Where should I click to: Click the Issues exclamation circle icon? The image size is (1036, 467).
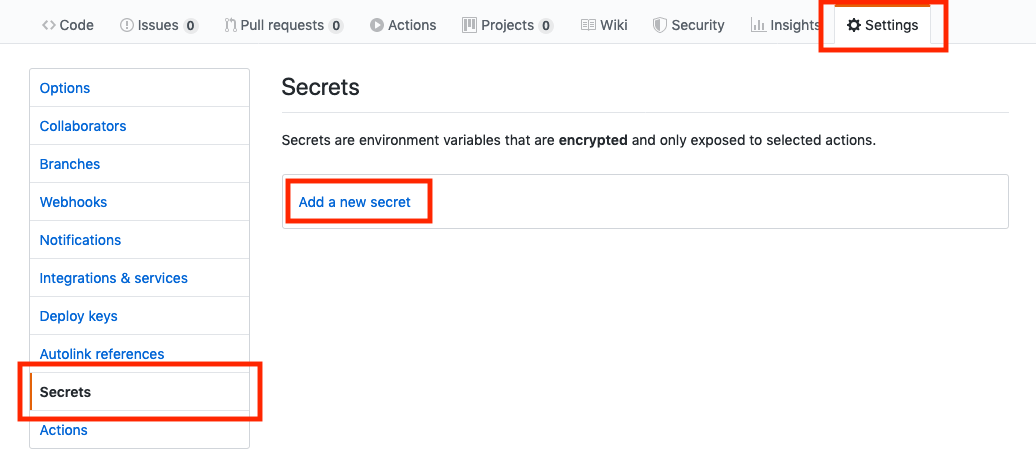pos(126,25)
